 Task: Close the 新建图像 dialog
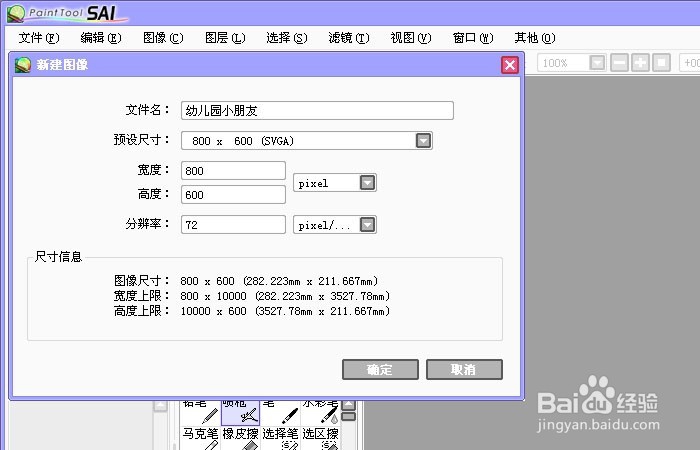click(x=510, y=65)
